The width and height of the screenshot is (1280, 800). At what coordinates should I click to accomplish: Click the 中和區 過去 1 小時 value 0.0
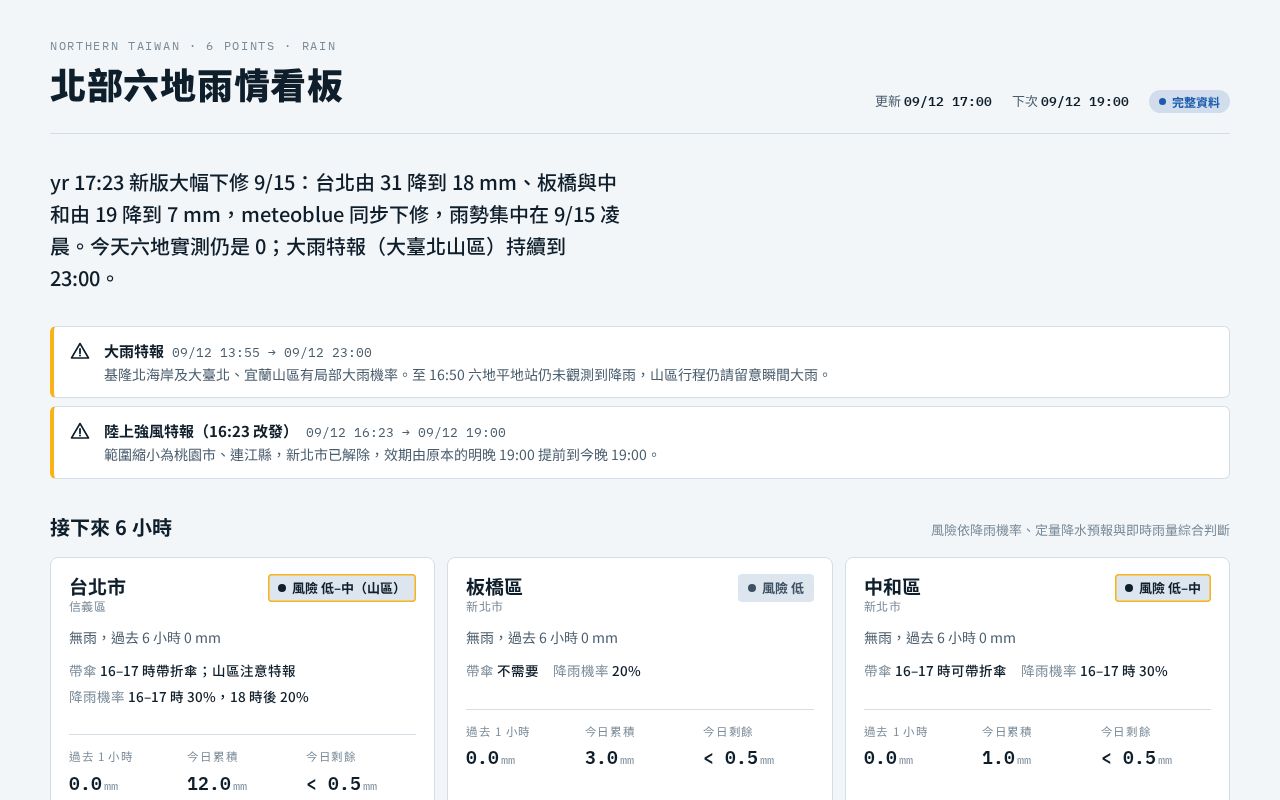tap(881, 759)
